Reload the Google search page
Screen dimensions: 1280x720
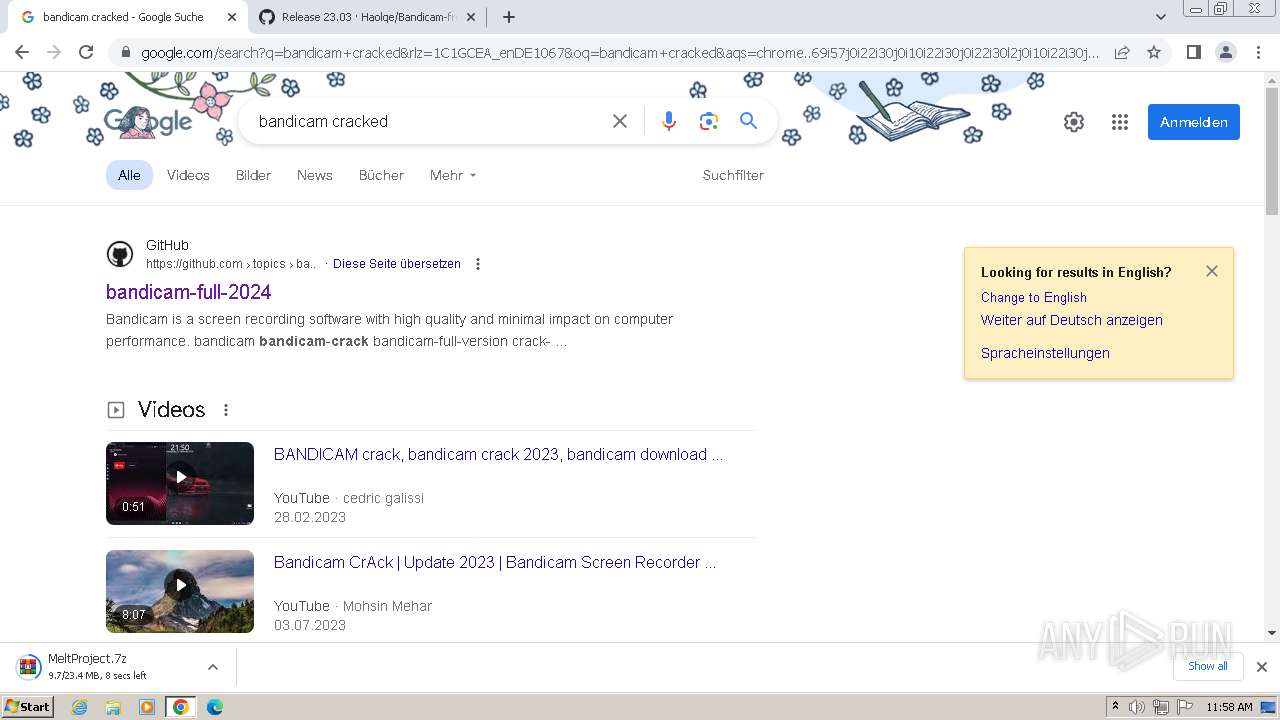tap(86, 52)
